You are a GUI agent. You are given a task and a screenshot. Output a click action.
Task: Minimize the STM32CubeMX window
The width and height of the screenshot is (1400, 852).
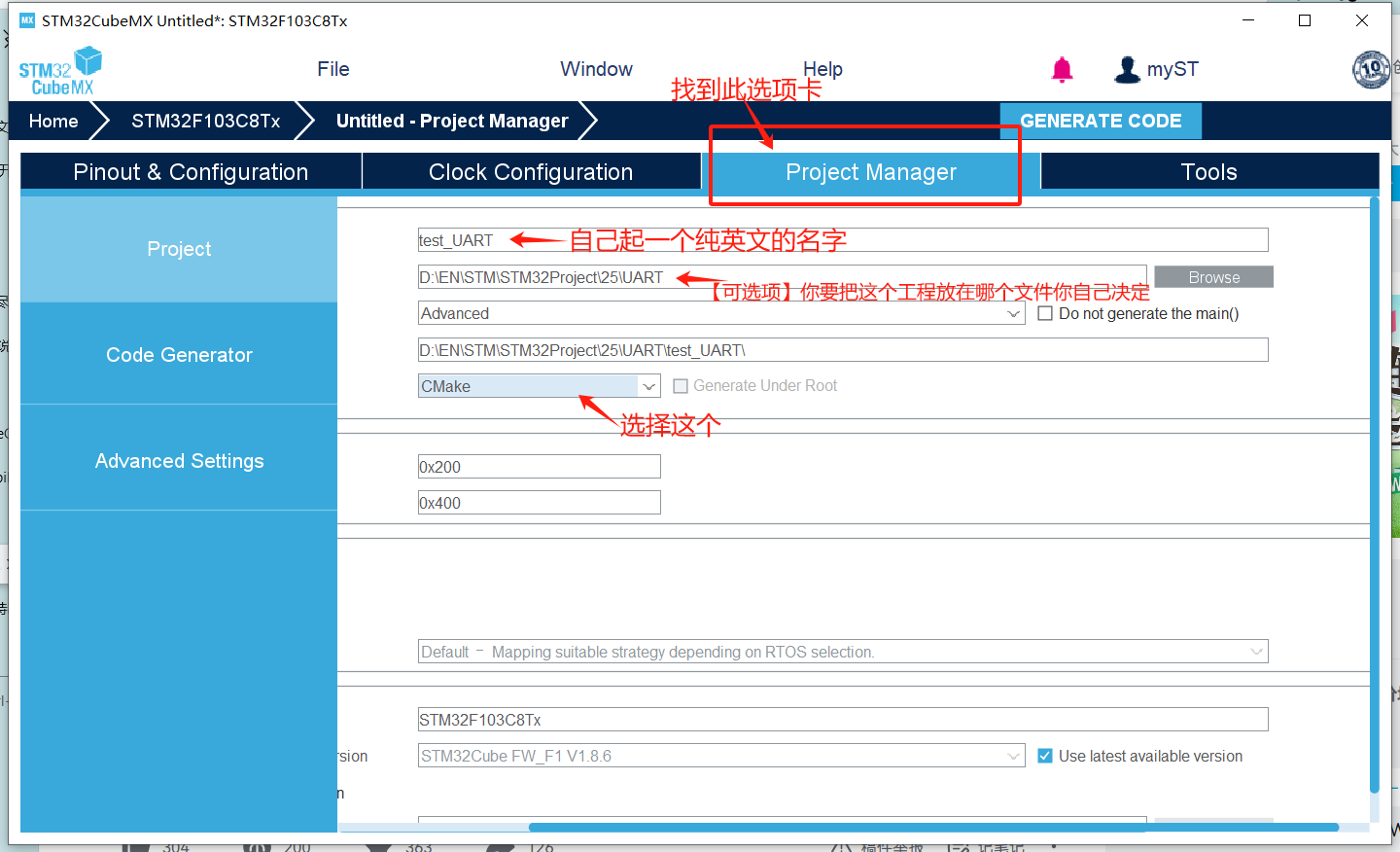[1248, 20]
